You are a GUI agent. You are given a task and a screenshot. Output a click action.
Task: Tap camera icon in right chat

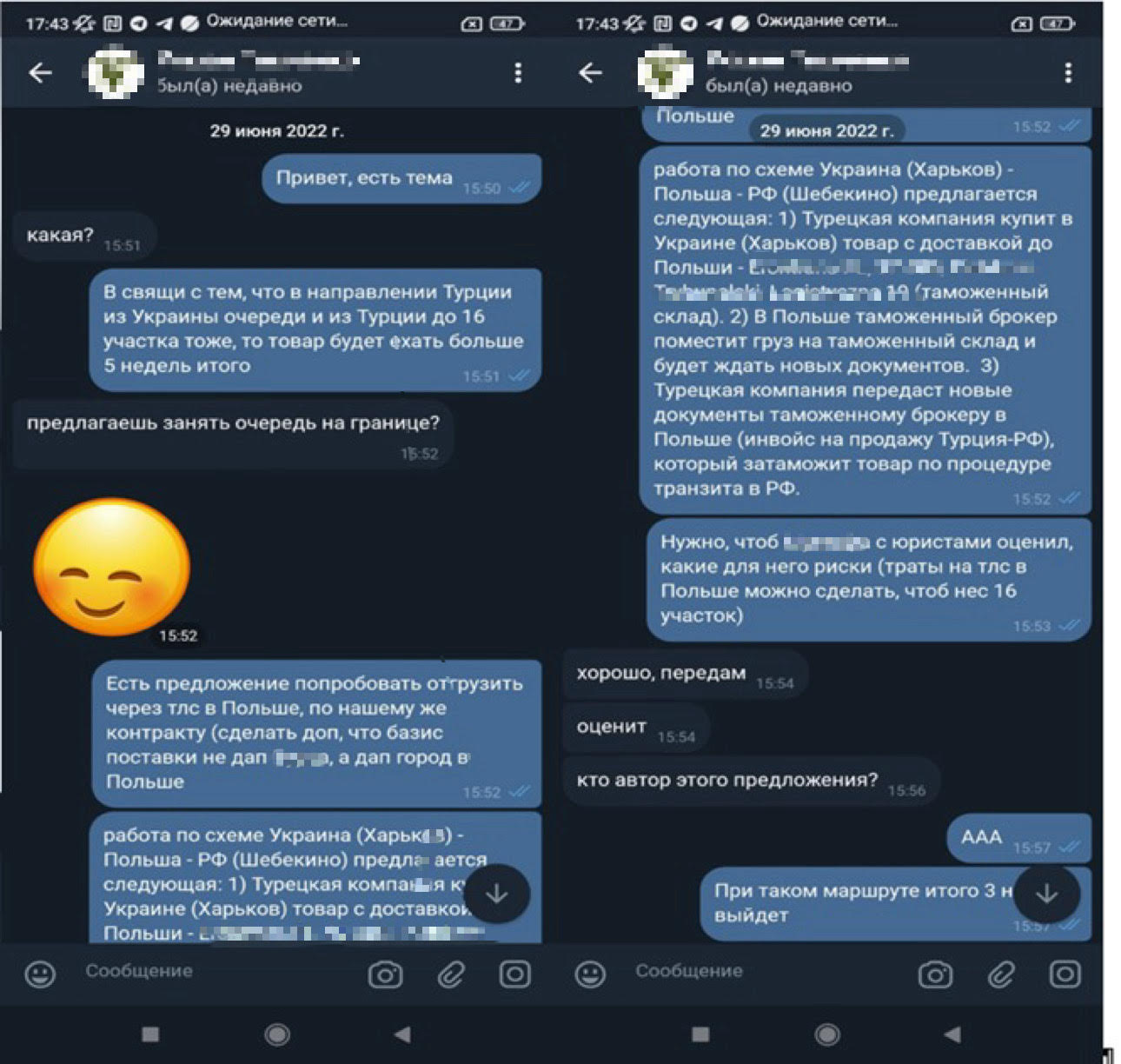(x=935, y=974)
